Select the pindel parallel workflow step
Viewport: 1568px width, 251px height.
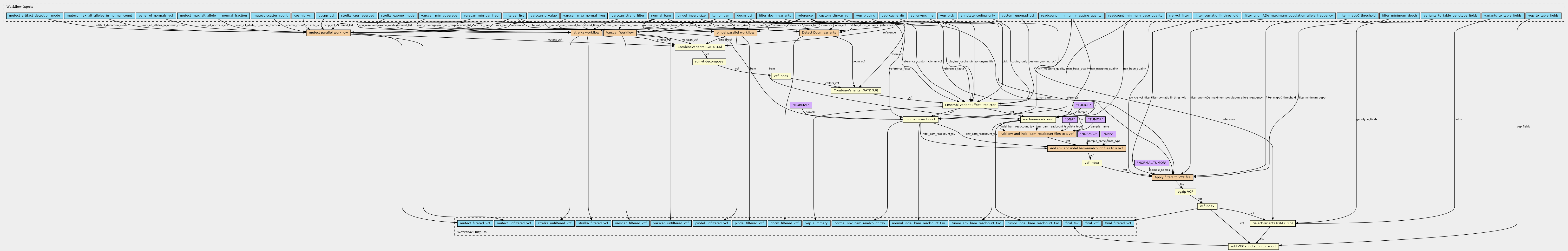pos(735,32)
